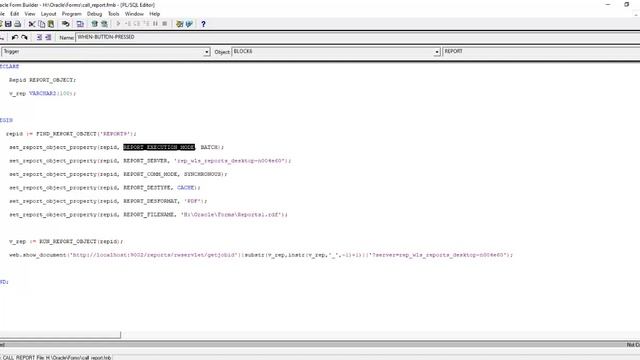
Task: Open the REPORT item combo box
Action: (x=541, y=52)
